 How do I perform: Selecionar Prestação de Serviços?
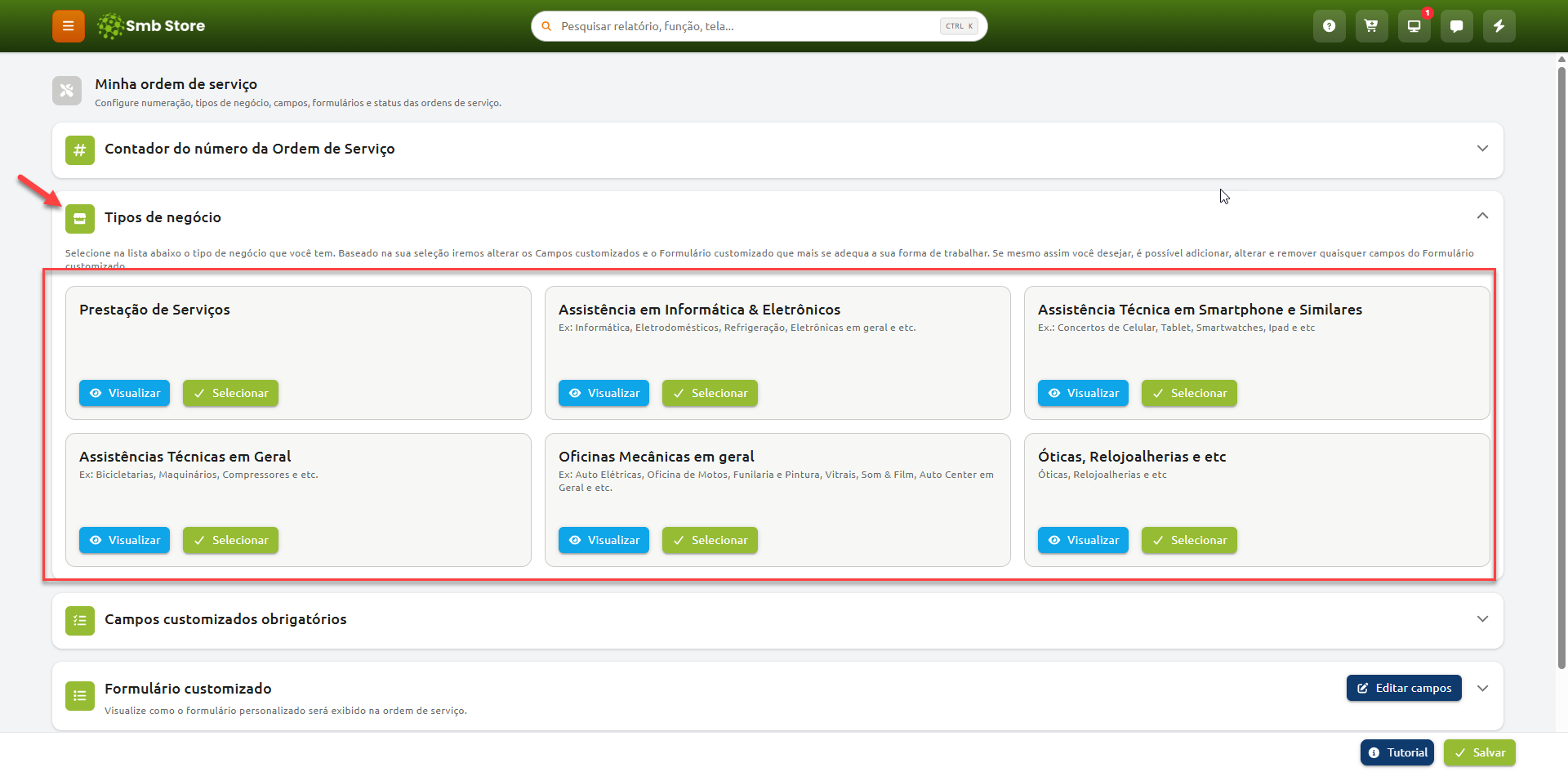[230, 393]
